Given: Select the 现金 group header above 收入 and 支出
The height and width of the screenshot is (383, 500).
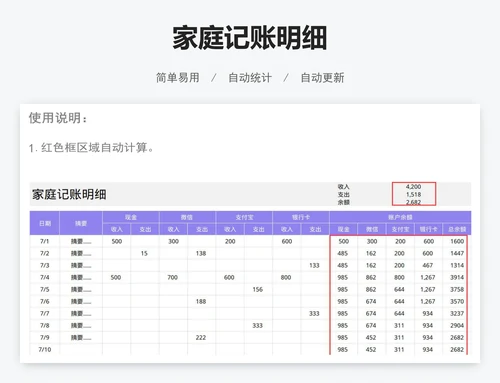Looking at the screenshot, I should (x=131, y=217).
